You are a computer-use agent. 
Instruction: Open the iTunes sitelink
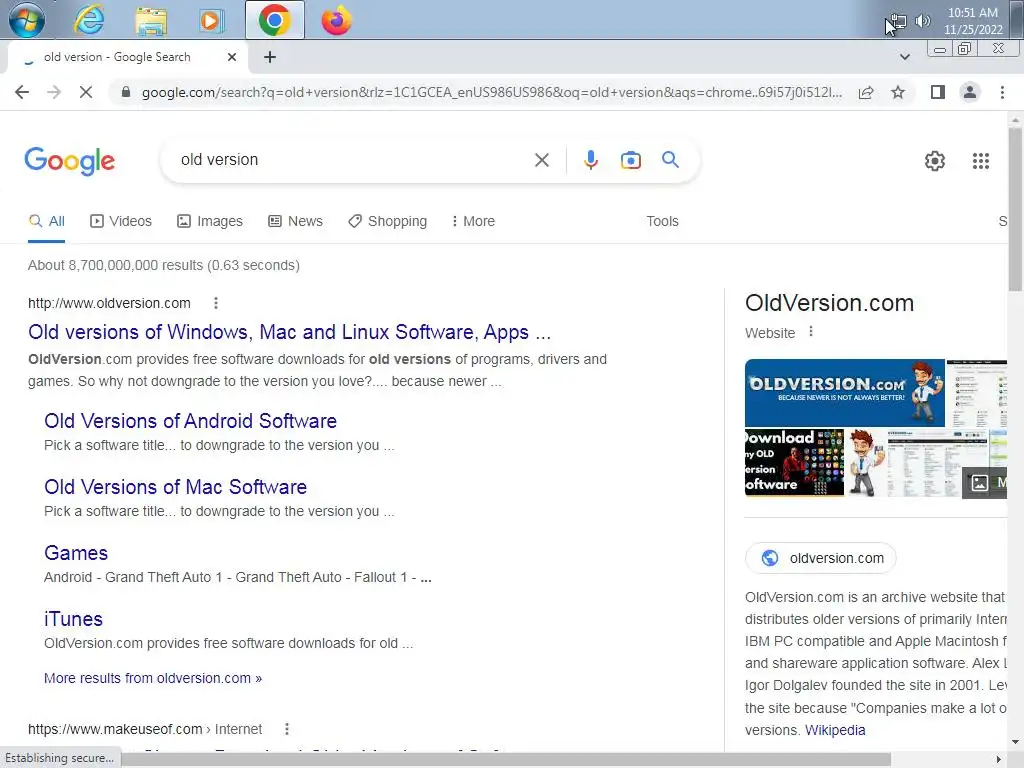coord(73,619)
